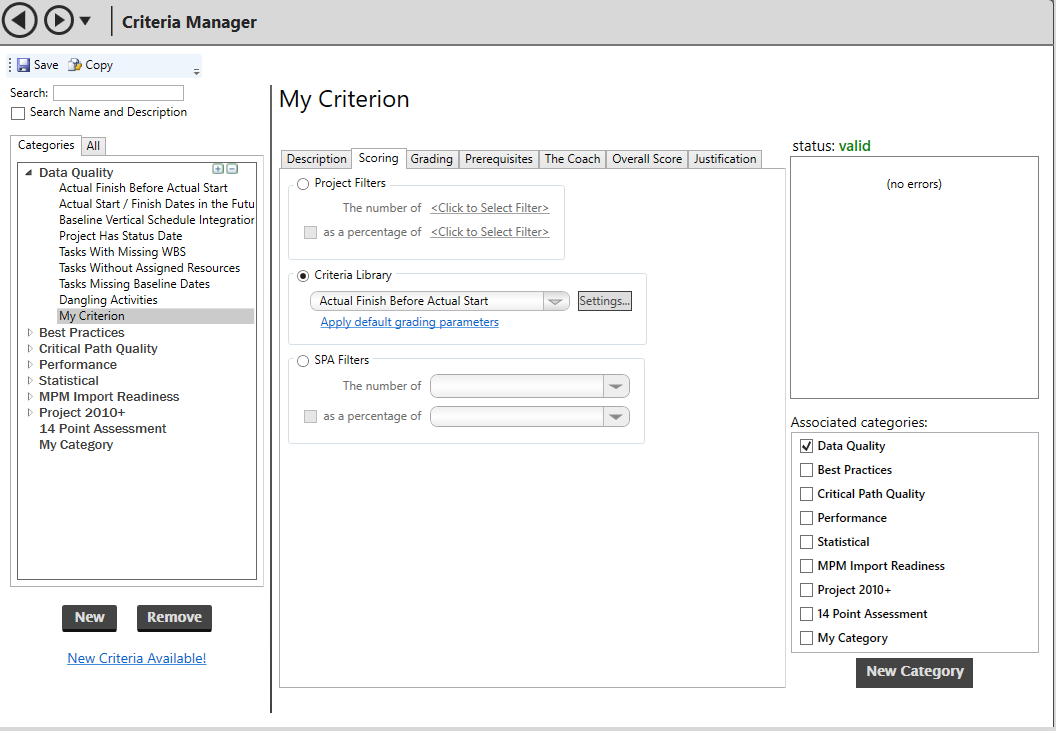Open the toolbar overflow options arrow

coord(196,71)
